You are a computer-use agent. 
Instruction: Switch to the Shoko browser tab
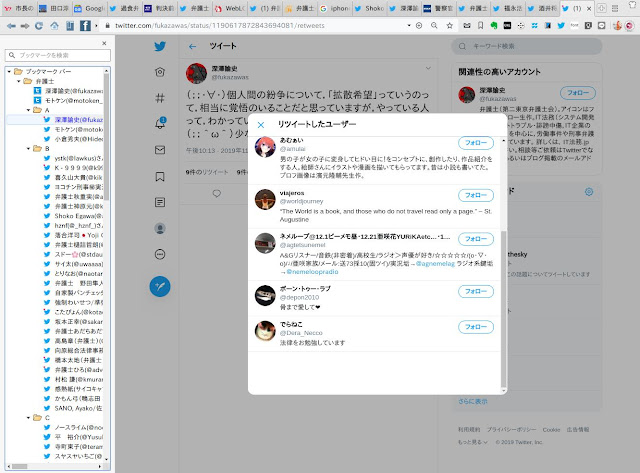click(x=370, y=8)
